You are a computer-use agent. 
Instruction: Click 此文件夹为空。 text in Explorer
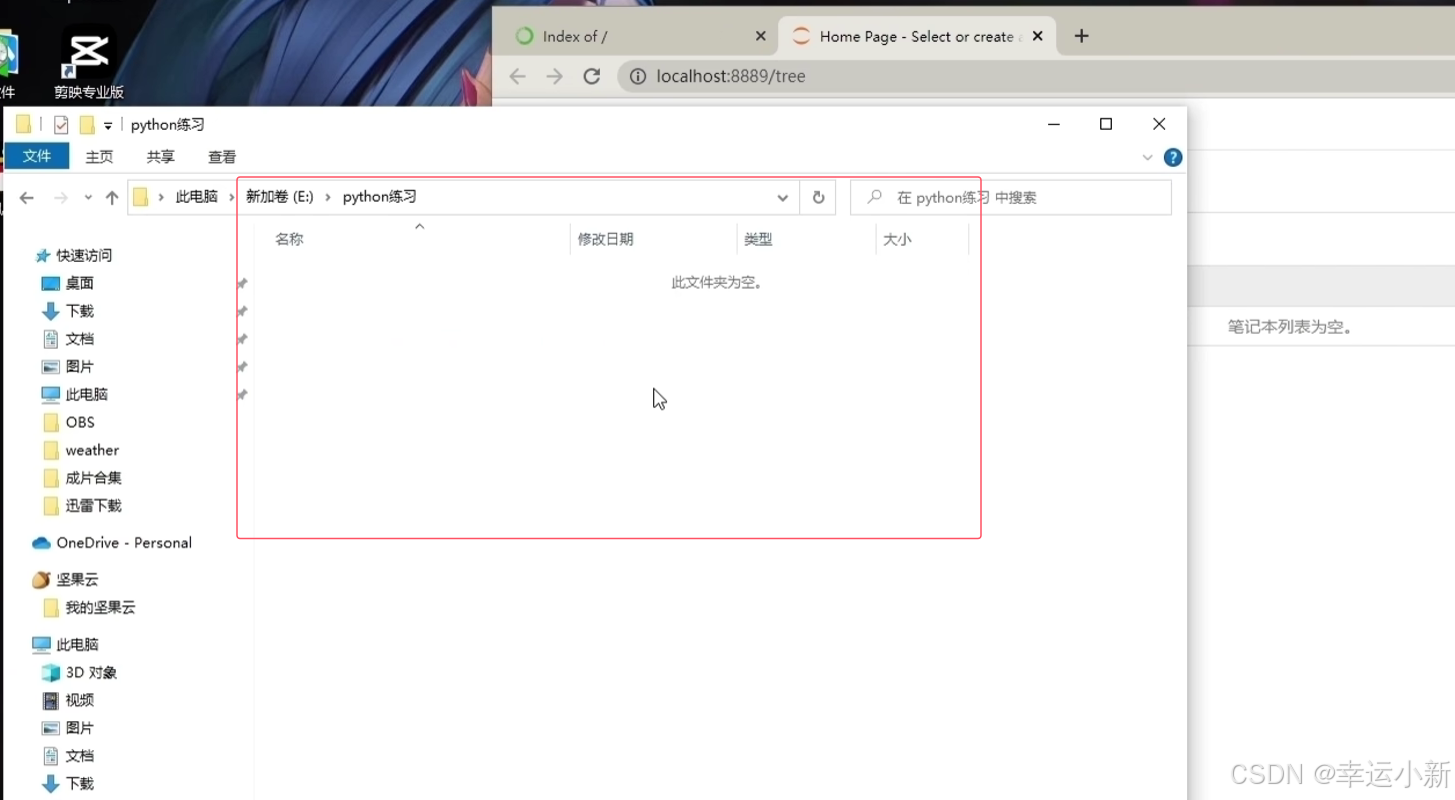point(717,283)
